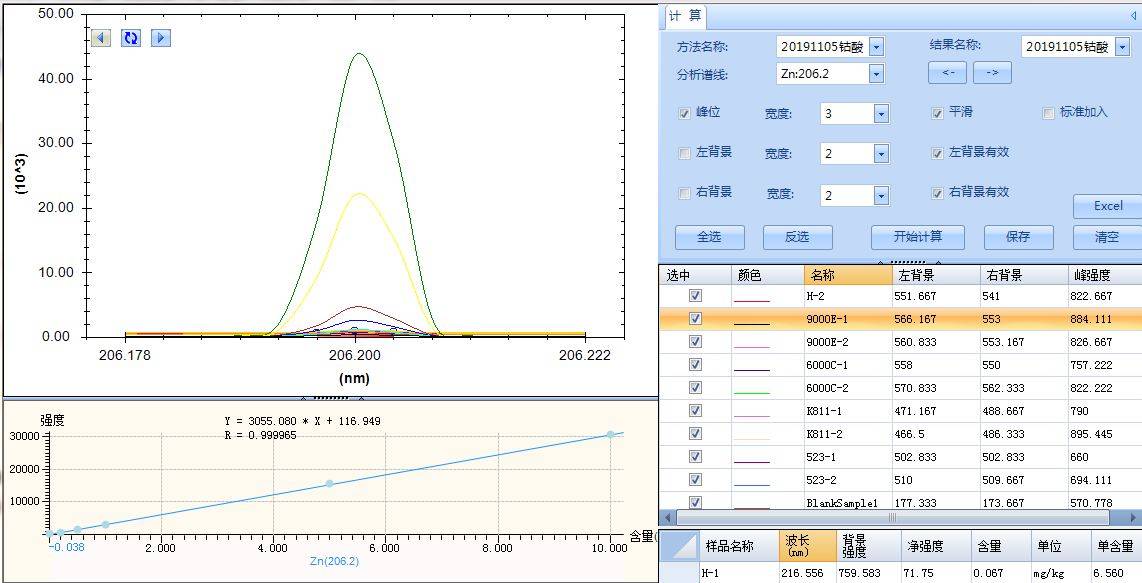Click the left arrow icon on spectrum chart
This screenshot has height=583, width=1142.
coord(101,38)
